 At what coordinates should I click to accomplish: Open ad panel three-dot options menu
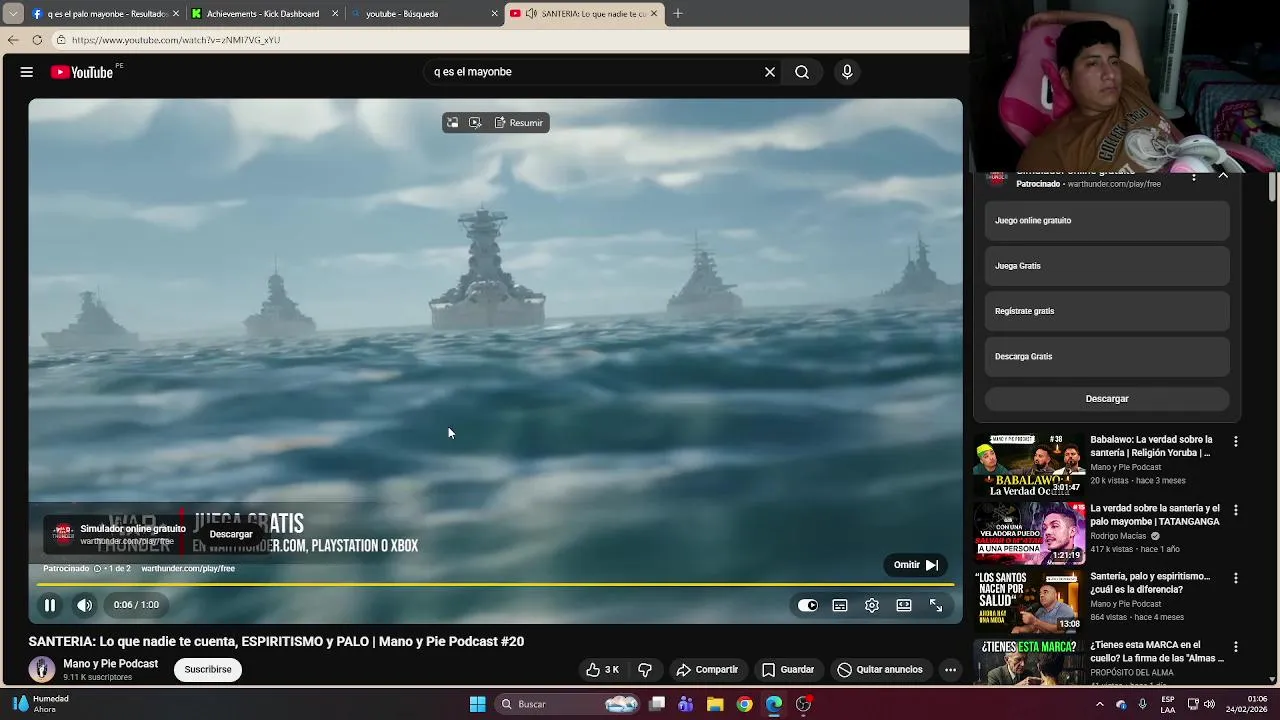click(x=1193, y=177)
